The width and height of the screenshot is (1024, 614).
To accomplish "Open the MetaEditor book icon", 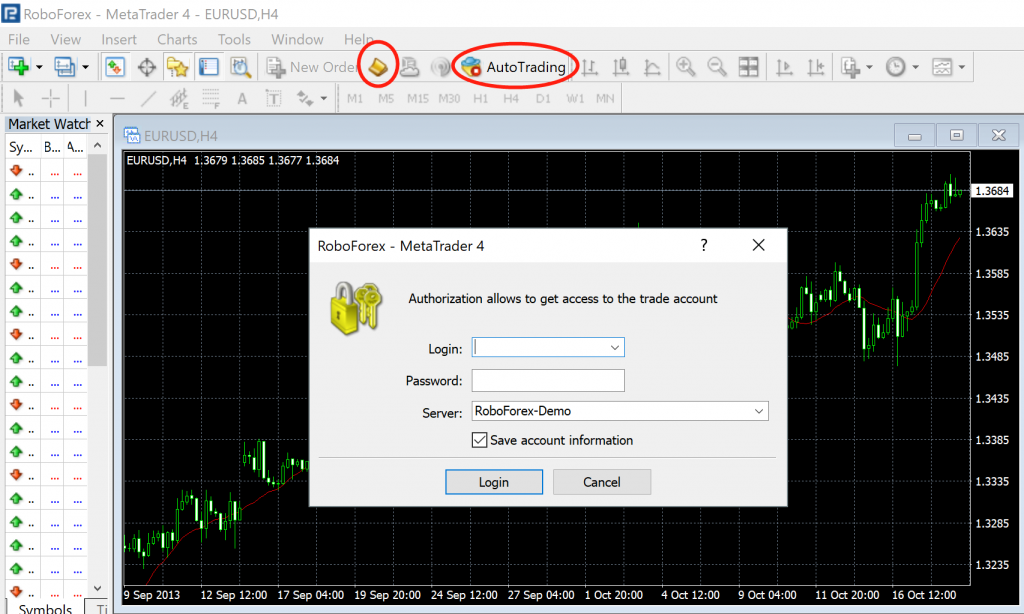I will click(x=379, y=67).
